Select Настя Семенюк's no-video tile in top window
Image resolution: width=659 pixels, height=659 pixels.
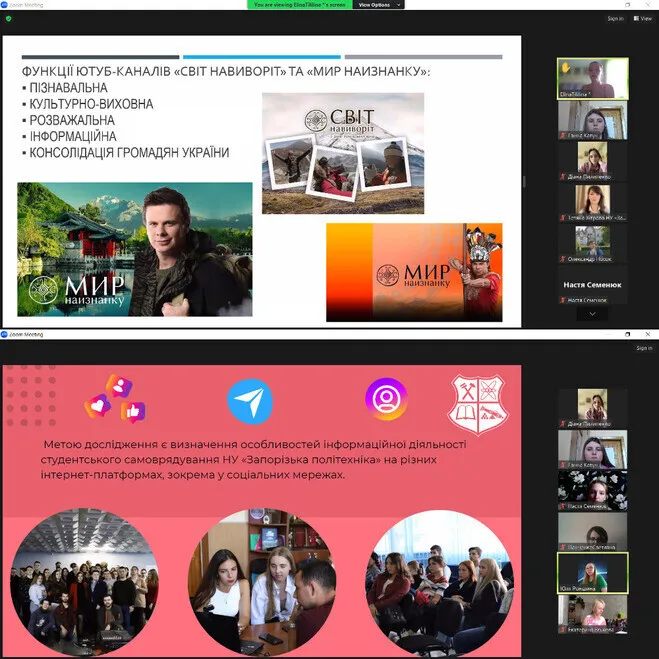pos(593,285)
